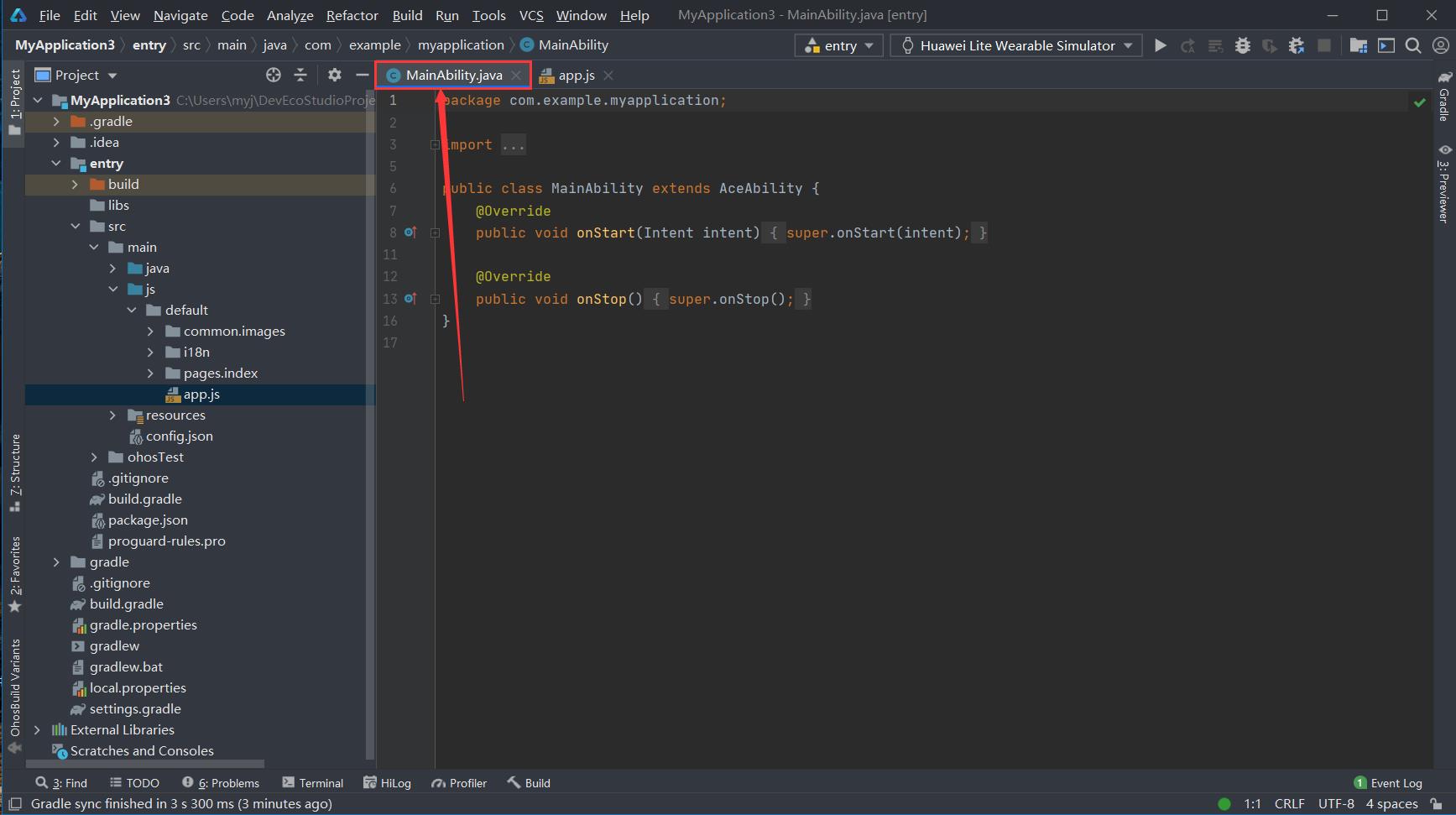This screenshot has height=815, width=1456.
Task: Close the MainAbility.java tab
Action: click(516, 76)
